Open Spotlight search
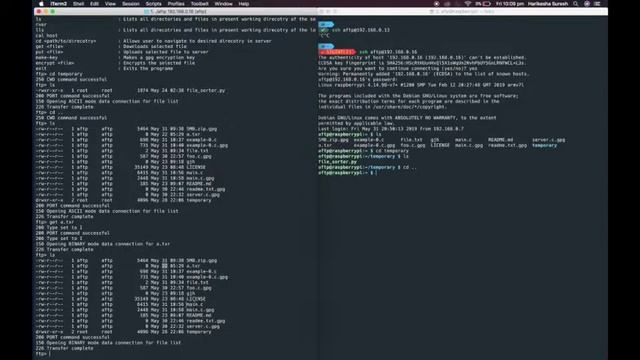This screenshot has height=360, width=640. pyautogui.click(x=576, y=4)
